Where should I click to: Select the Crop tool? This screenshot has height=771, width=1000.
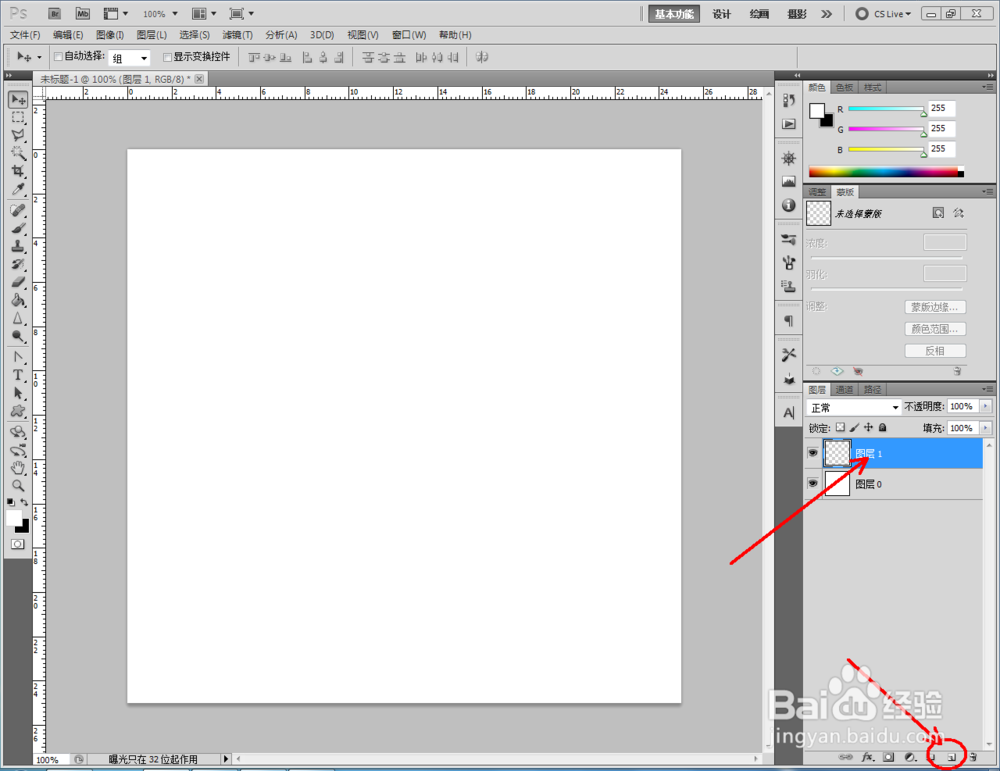[x=18, y=171]
